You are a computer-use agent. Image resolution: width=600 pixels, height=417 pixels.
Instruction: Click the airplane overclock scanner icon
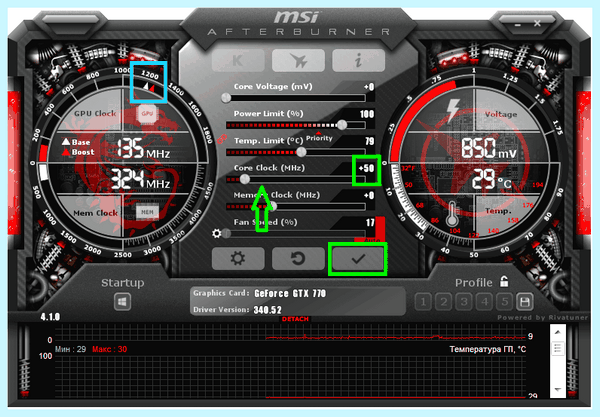pyautogui.click(x=298, y=60)
